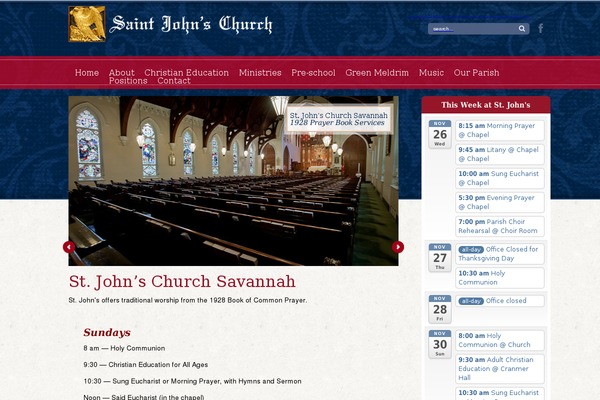Open 10:00 am Sung Eucharist Chapel event
This screenshot has height=400, width=600.
coord(499,178)
